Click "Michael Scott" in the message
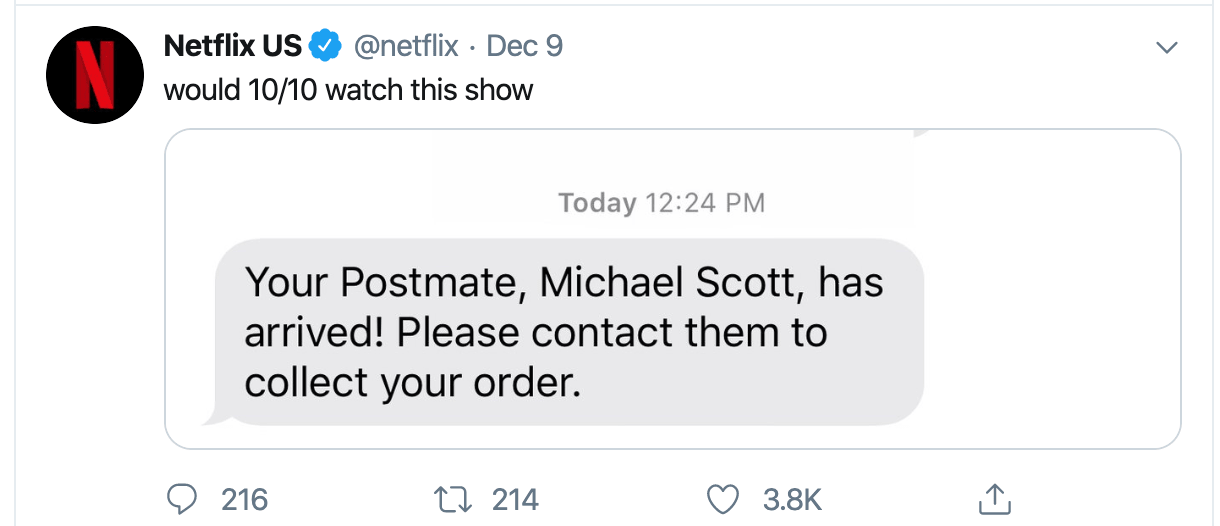 [x=672, y=283]
